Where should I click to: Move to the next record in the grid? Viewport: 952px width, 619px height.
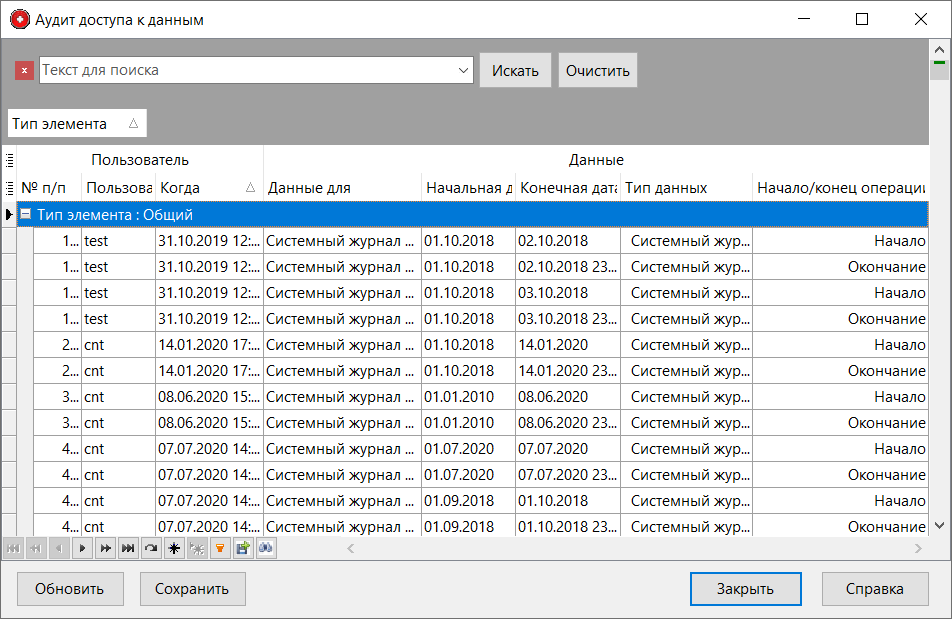pyautogui.click(x=82, y=548)
